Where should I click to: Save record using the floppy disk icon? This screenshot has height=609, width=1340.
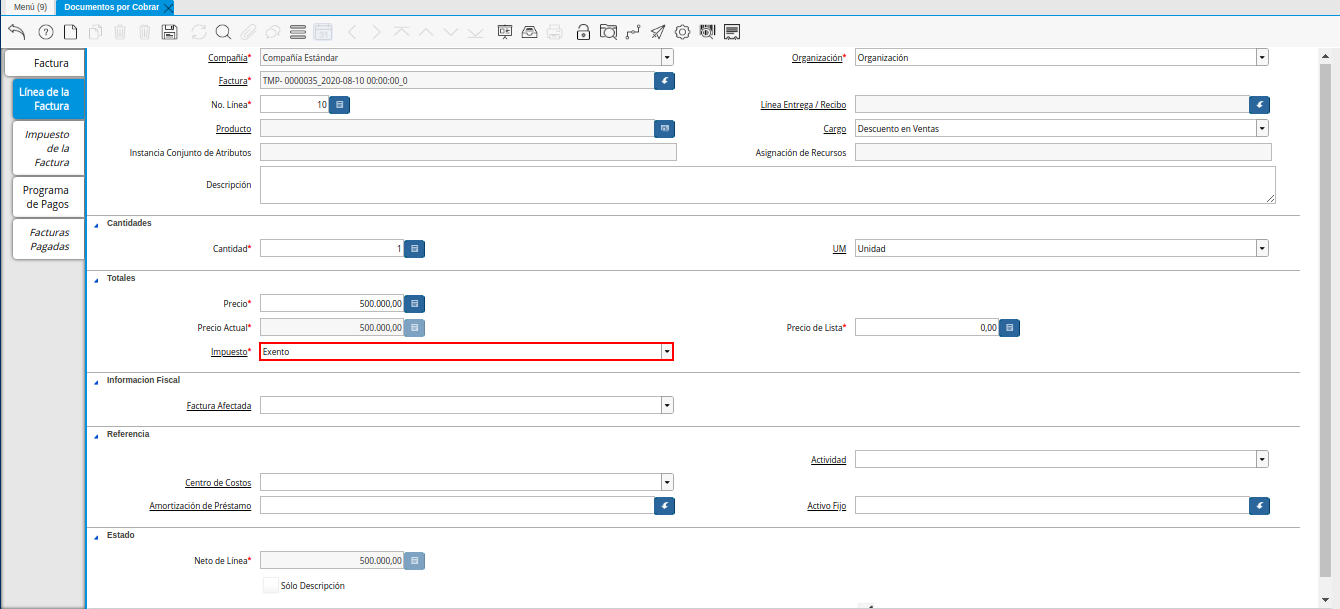(169, 32)
